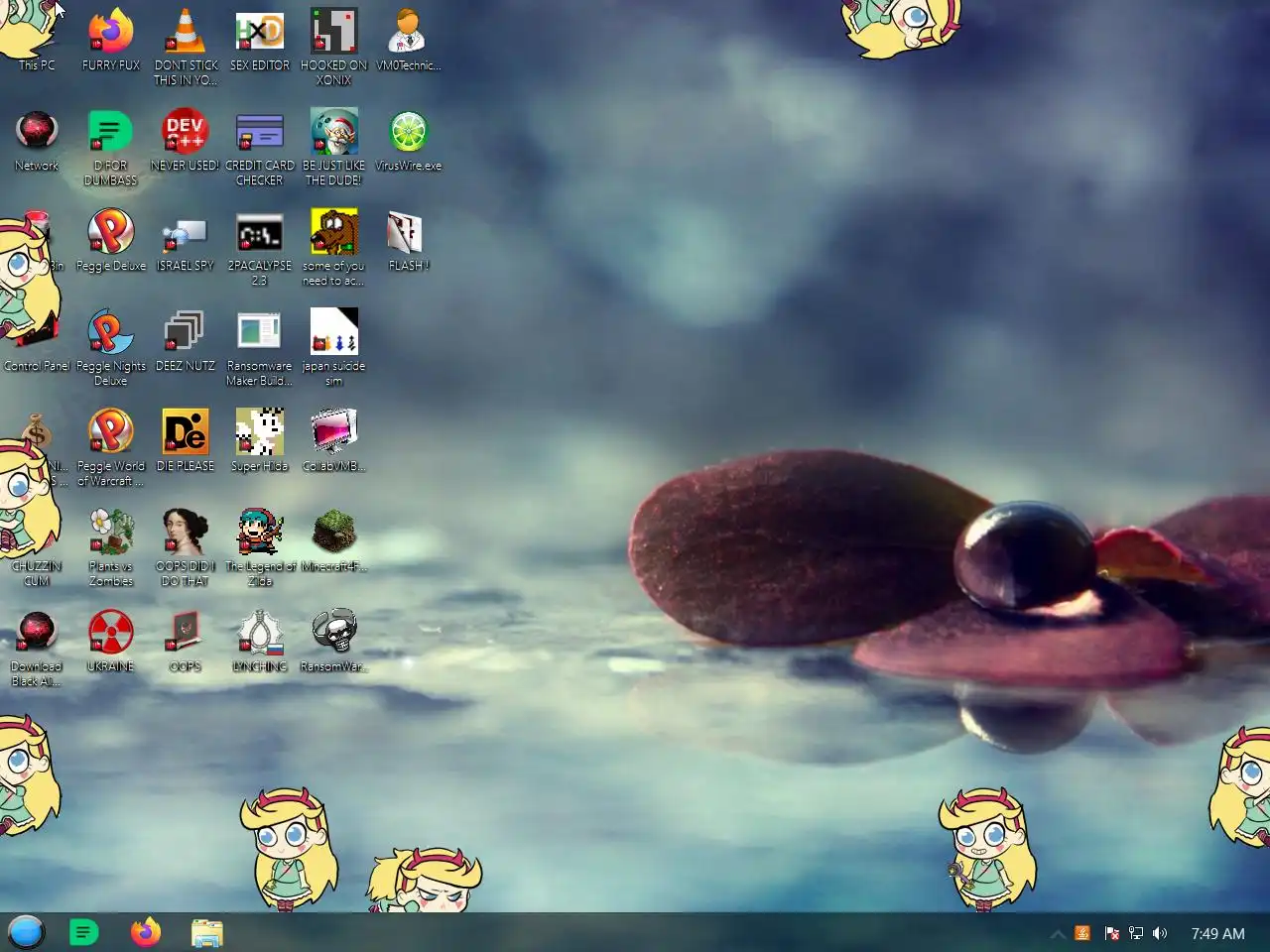Open the shortcut labeled OOPS in bottom row
This screenshot has height=952, width=1270.
point(186,633)
